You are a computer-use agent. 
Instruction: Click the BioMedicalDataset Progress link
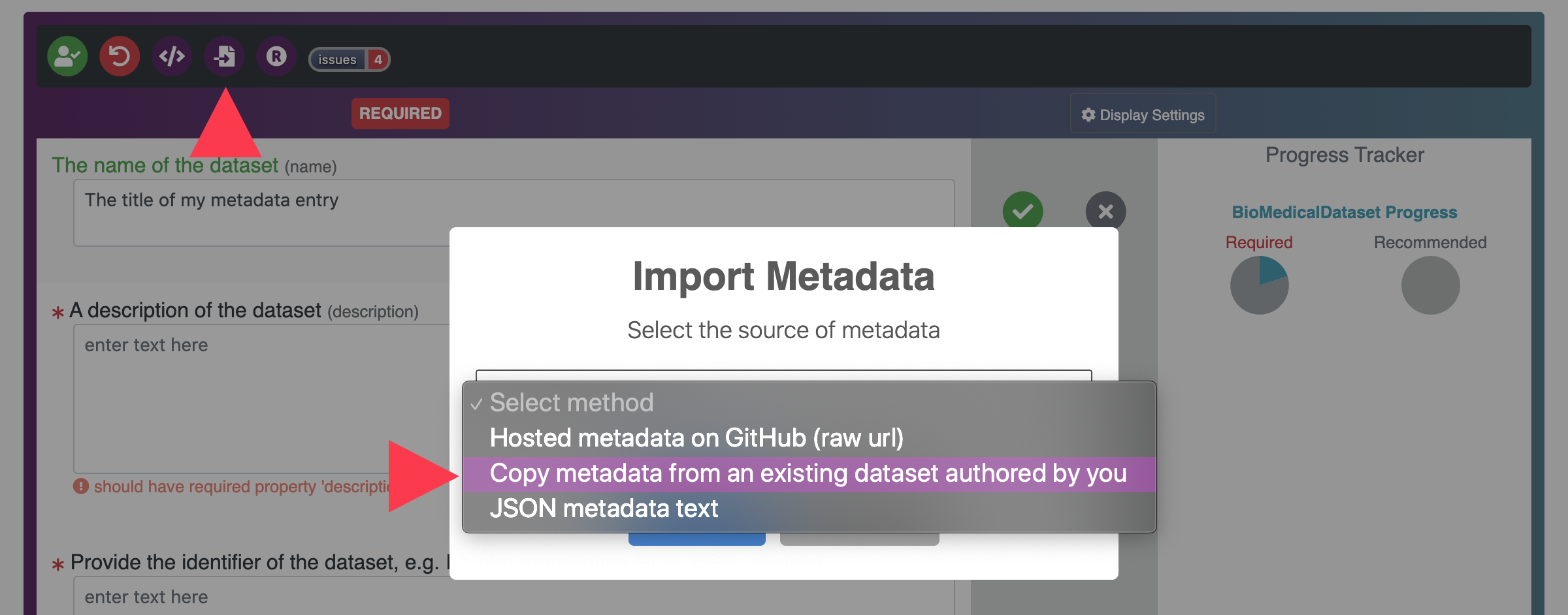pos(1344,212)
